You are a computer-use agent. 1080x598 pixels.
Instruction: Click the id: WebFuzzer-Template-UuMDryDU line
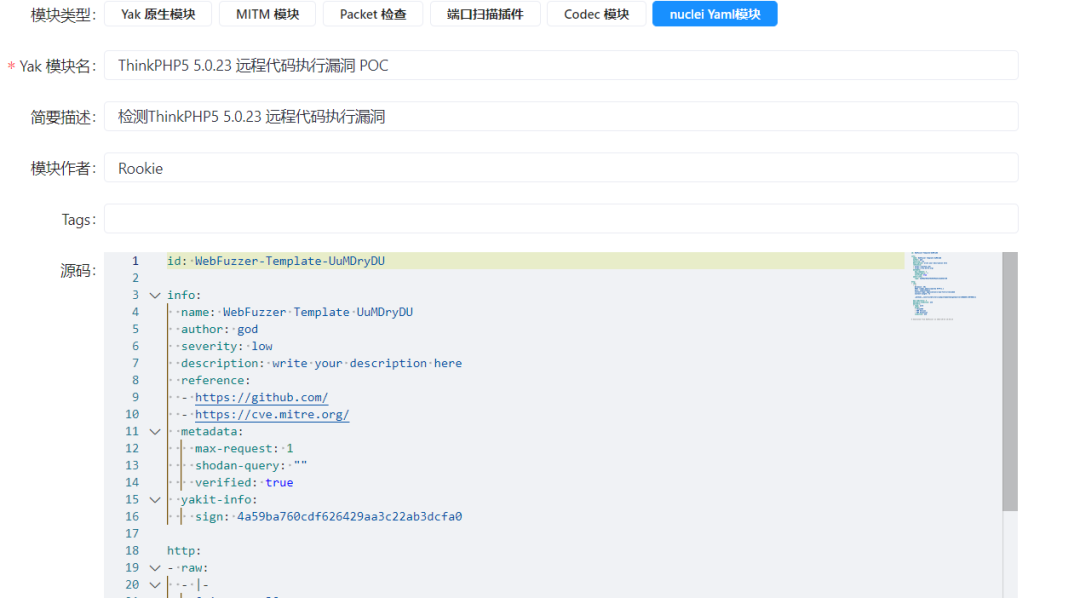pos(276,261)
